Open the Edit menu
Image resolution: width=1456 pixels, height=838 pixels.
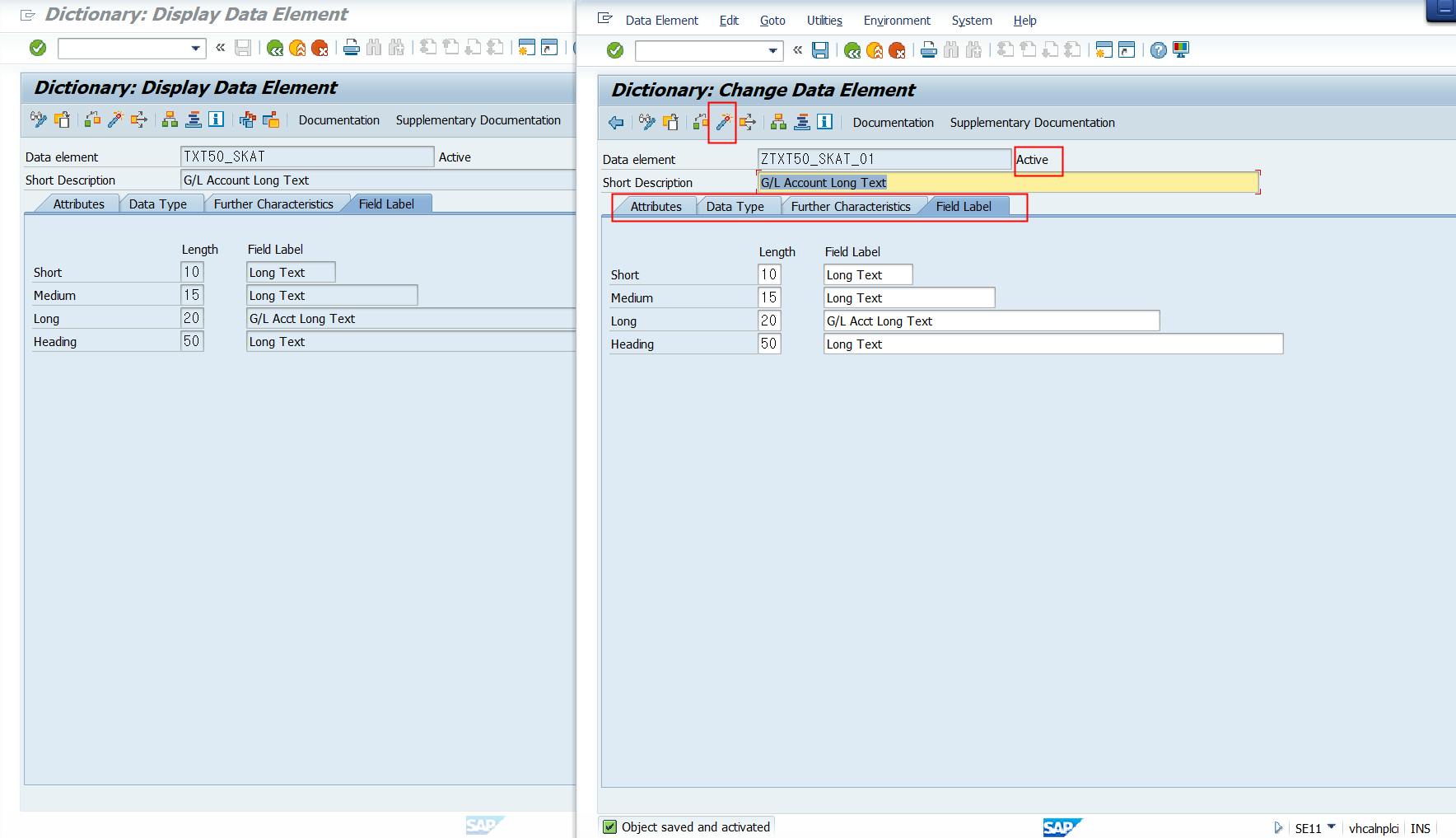point(729,21)
